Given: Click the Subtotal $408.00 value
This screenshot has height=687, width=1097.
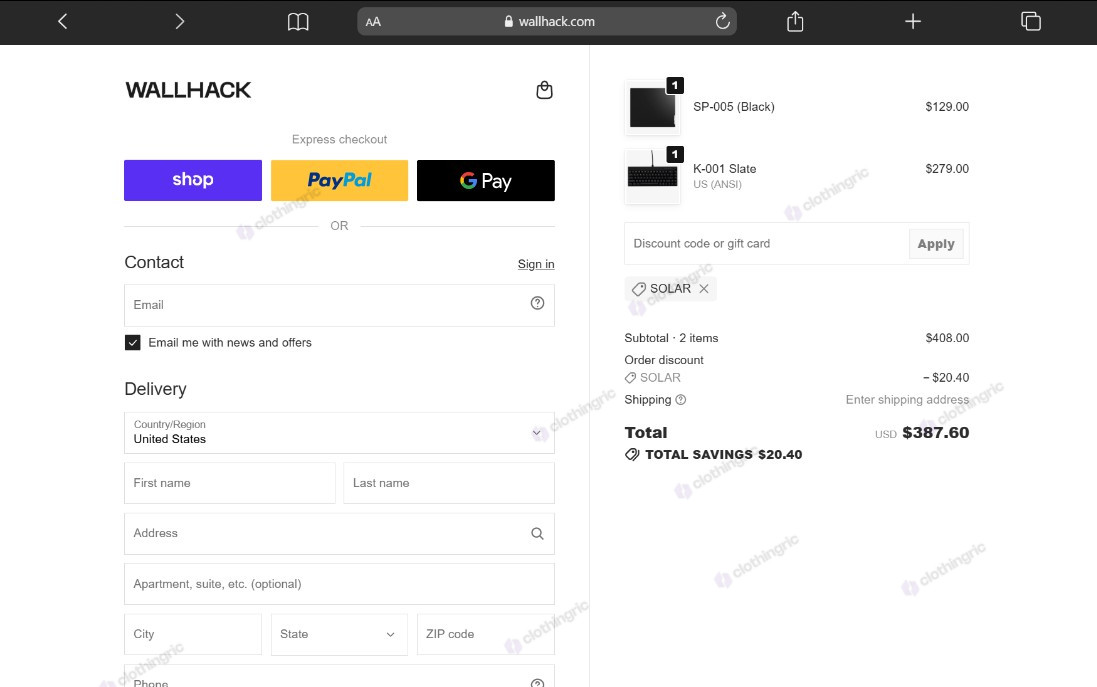Looking at the screenshot, I should click(x=947, y=338).
